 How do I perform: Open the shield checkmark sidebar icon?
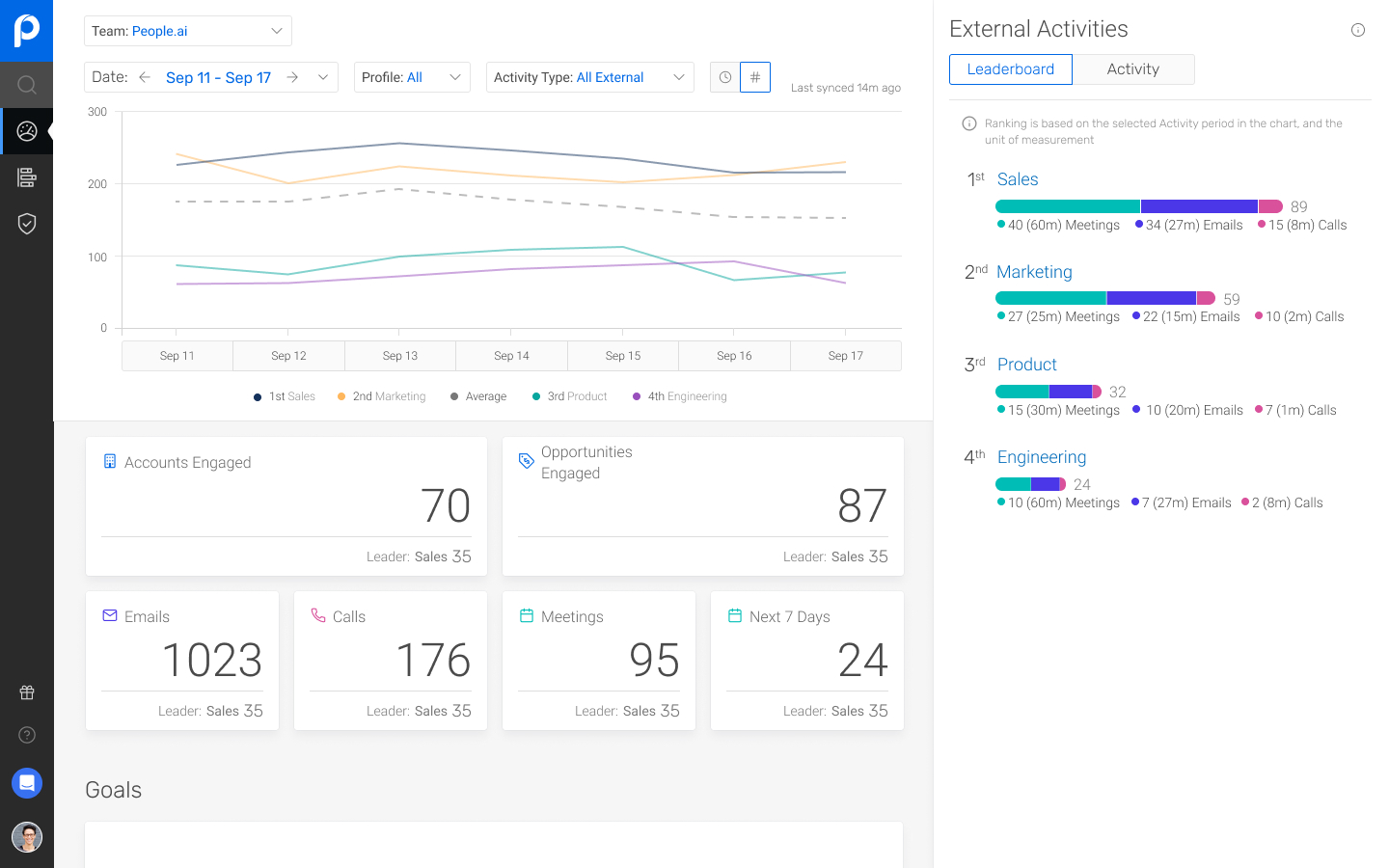click(27, 224)
